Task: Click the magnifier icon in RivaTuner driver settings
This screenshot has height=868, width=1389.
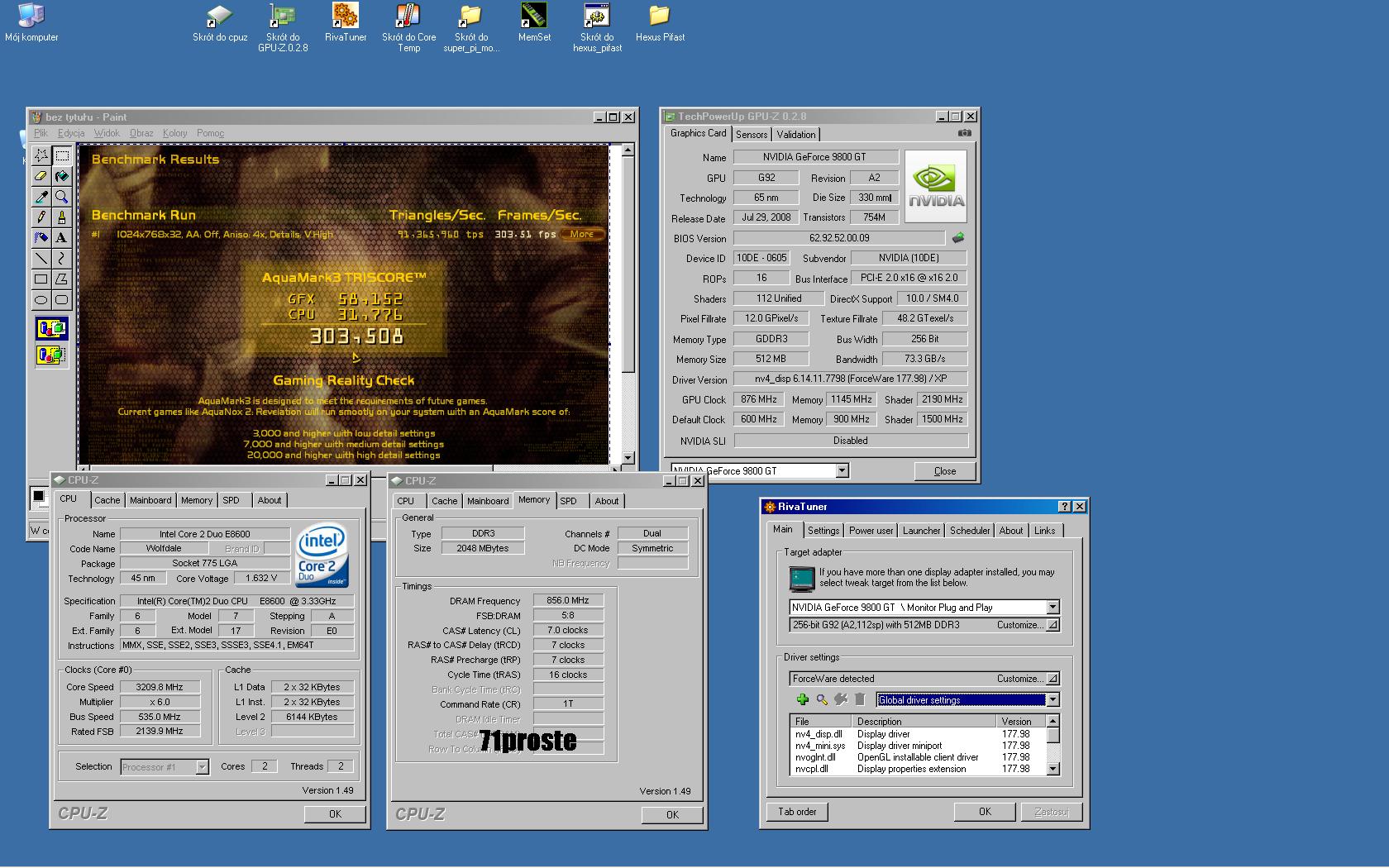Action: click(822, 699)
